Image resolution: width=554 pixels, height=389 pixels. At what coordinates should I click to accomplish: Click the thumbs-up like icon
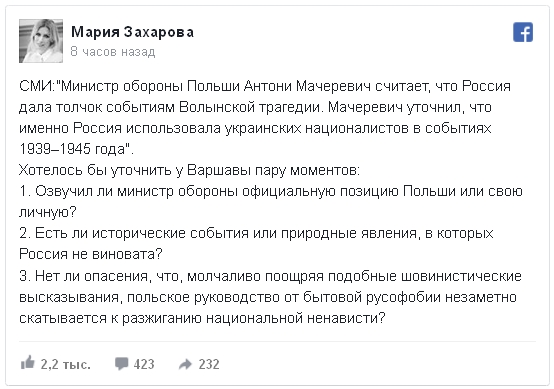coord(28,363)
